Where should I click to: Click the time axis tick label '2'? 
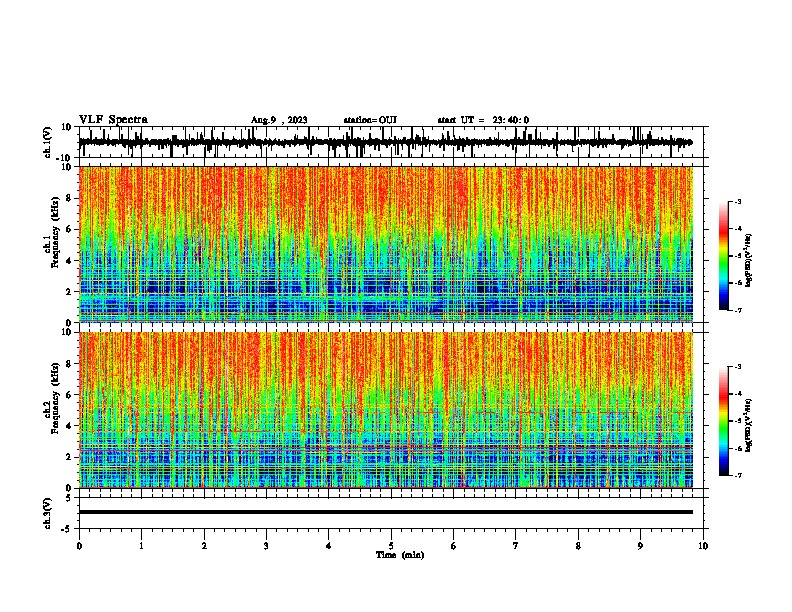204,546
